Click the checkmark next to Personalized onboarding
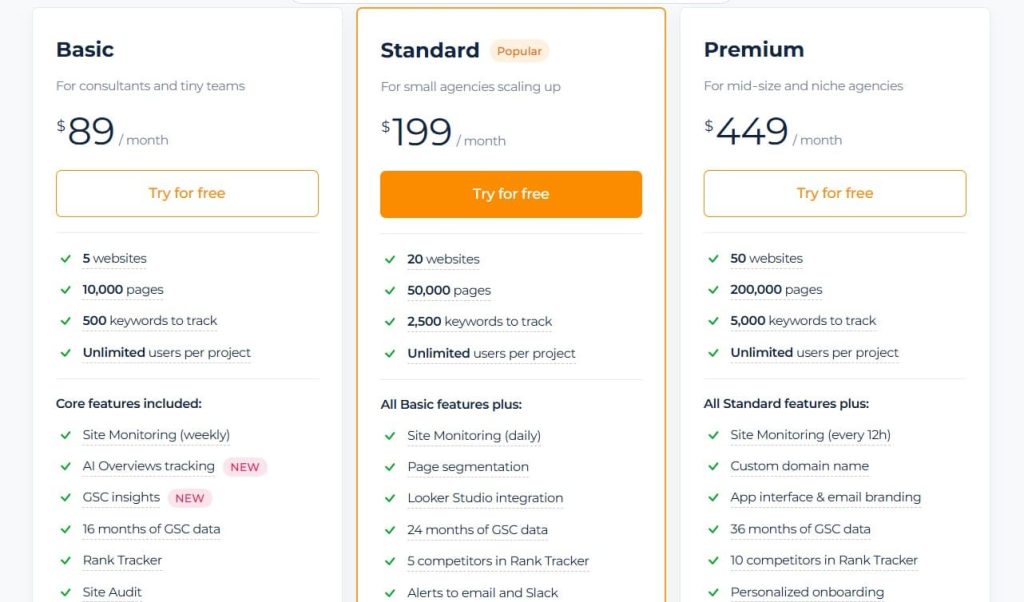 (x=713, y=592)
